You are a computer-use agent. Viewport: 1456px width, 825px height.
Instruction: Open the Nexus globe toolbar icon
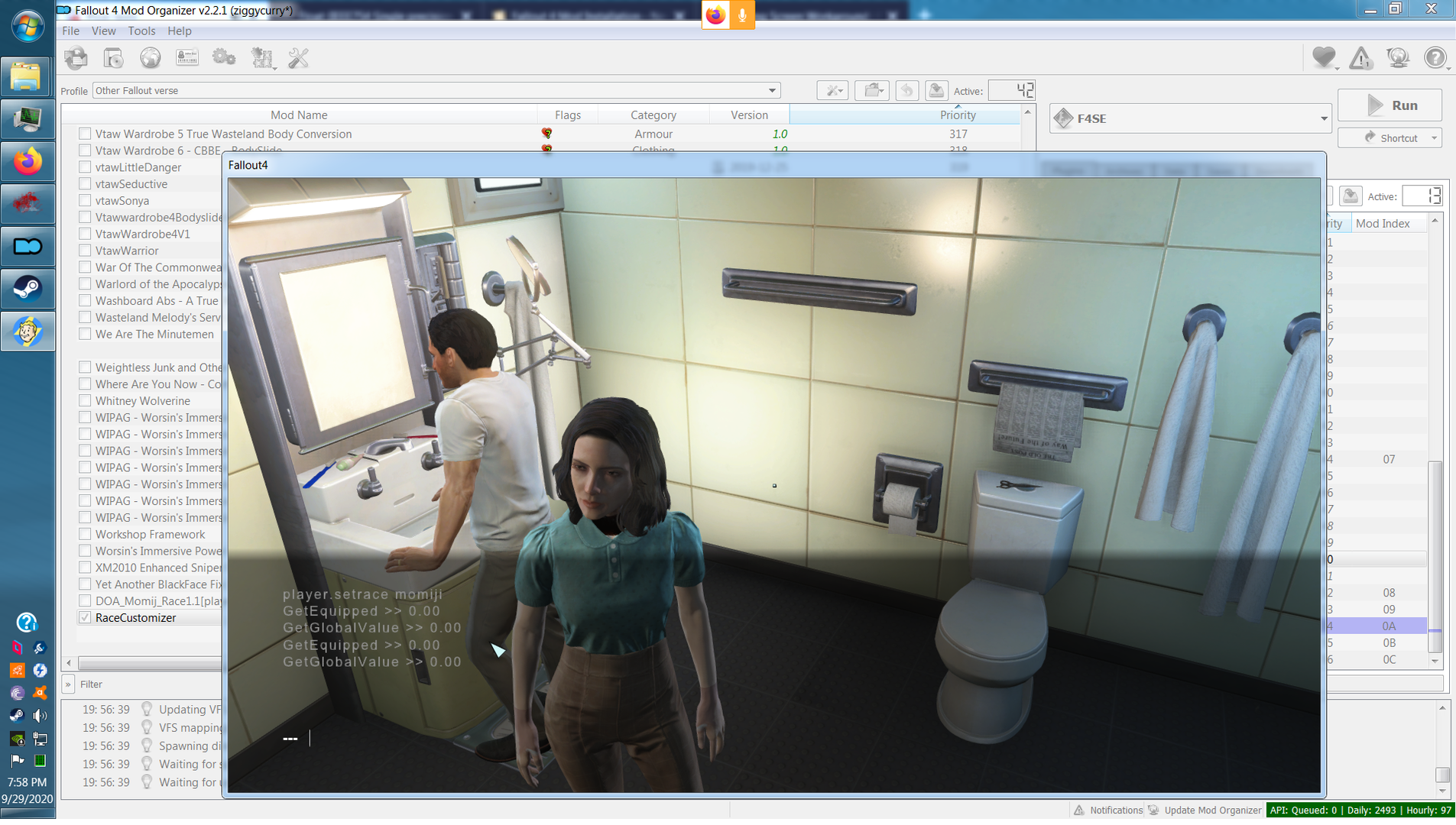click(151, 58)
